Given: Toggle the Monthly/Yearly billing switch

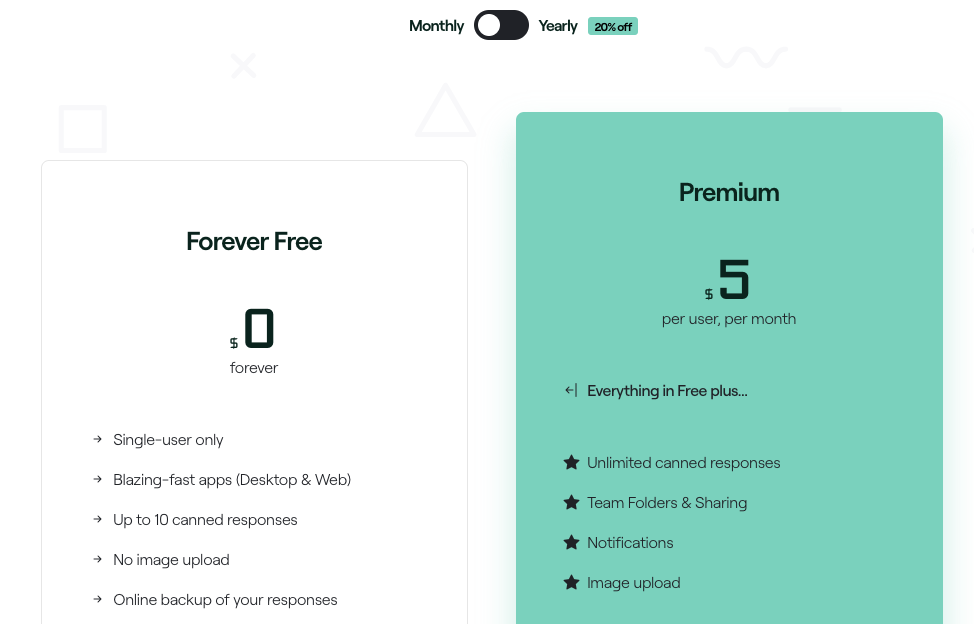Looking at the screenshot, I should pyautogui.click(x=501, y=26).
